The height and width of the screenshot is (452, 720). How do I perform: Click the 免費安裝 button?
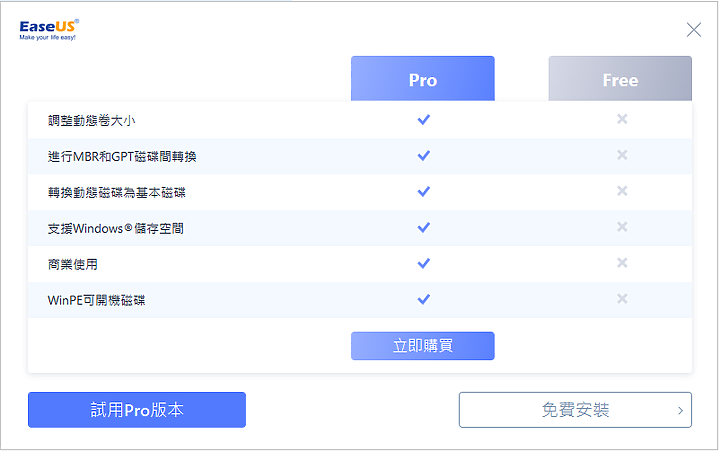point(575,410)
